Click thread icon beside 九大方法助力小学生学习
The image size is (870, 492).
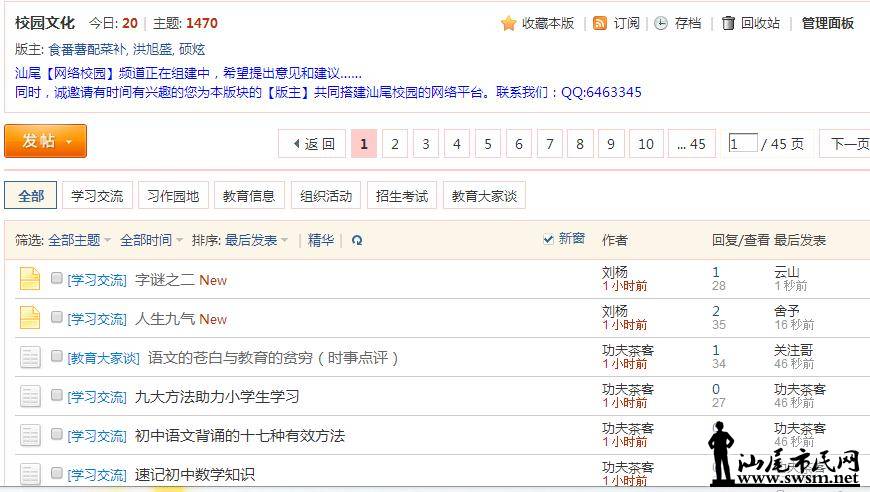pyautogui.click(x=30, y=396)
